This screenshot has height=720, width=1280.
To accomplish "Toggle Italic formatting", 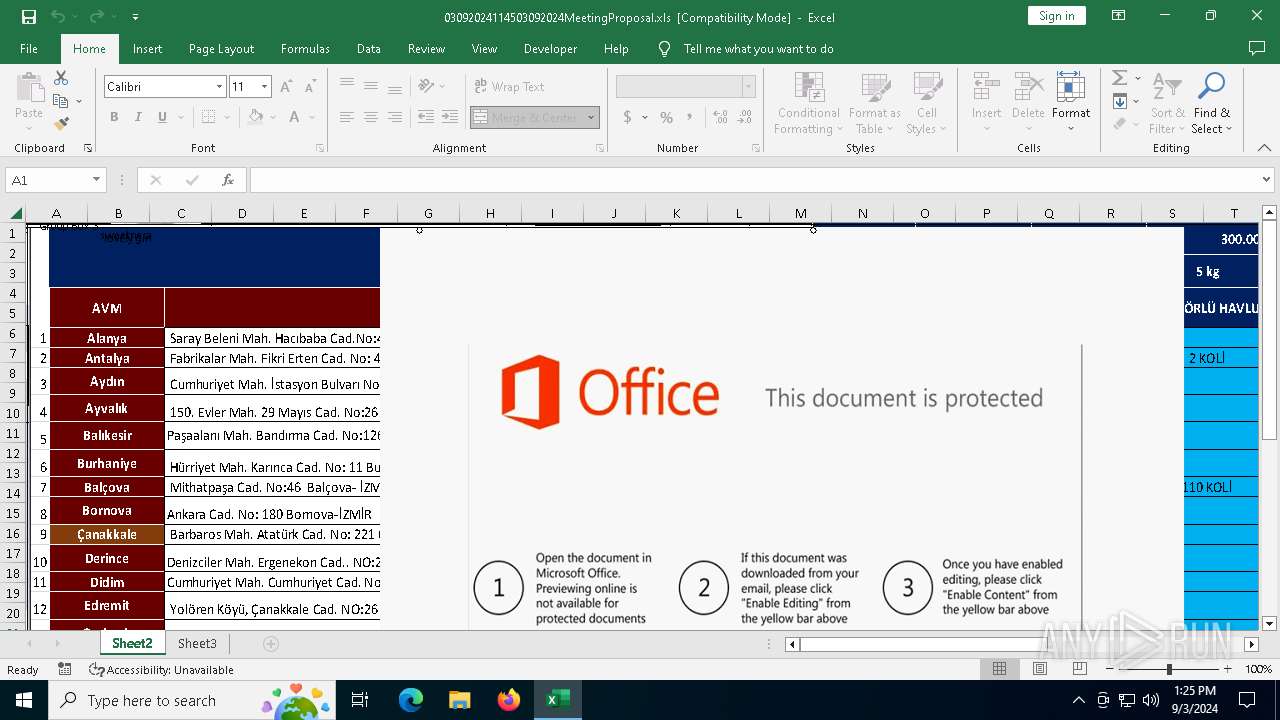I will tap(138, 117).
